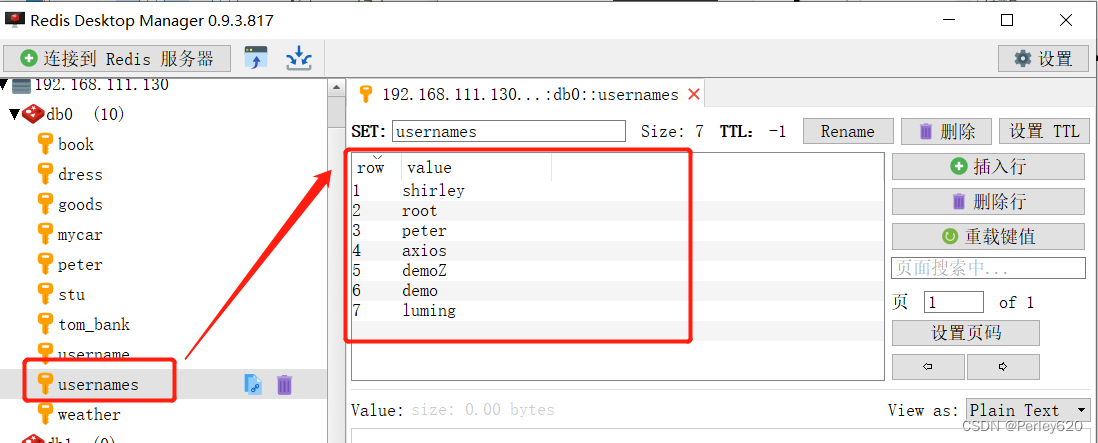Collapse the db0 database node
Screen dimensions: 1098x443
14,114
